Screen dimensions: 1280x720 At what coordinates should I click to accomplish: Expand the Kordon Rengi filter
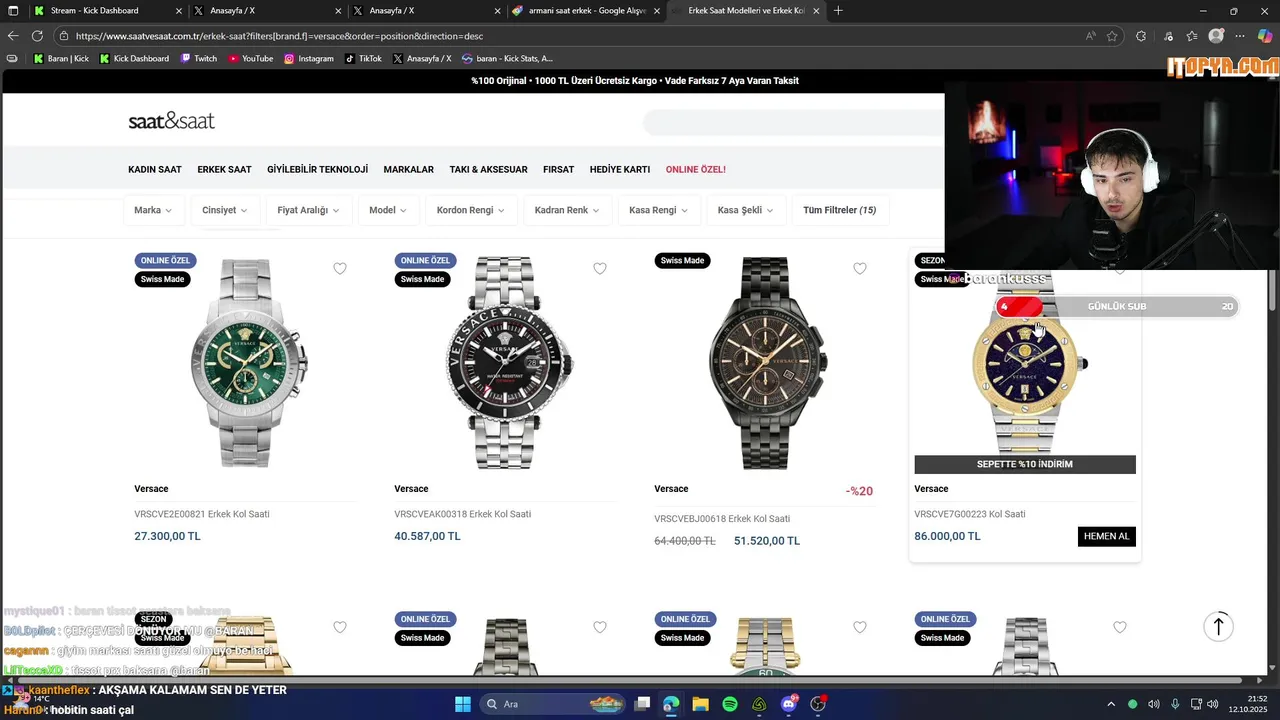(471, 210)
